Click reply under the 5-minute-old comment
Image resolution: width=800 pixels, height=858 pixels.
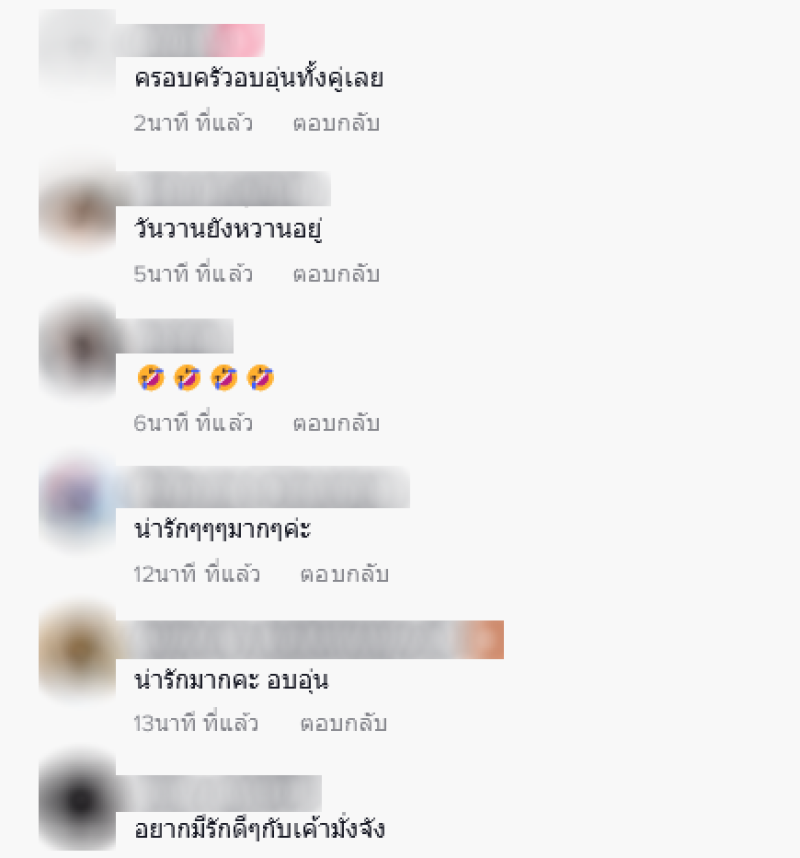tap(336, 274)
